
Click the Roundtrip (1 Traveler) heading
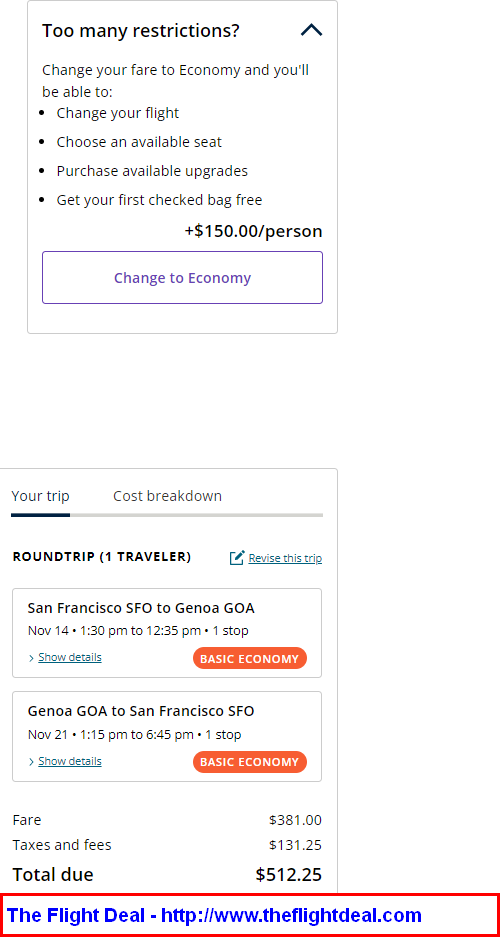102,557
